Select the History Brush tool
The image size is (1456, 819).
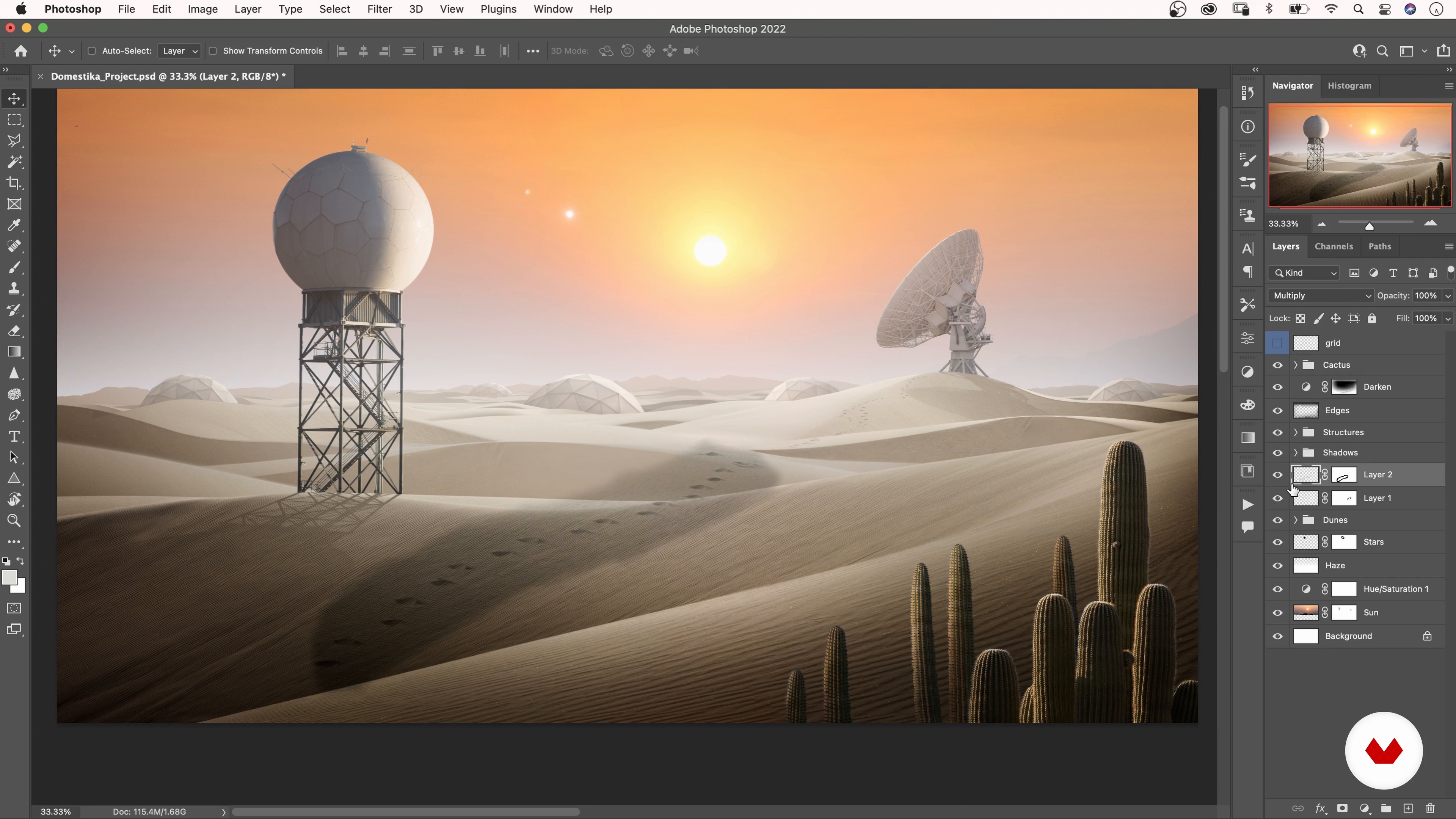[14, 310]
